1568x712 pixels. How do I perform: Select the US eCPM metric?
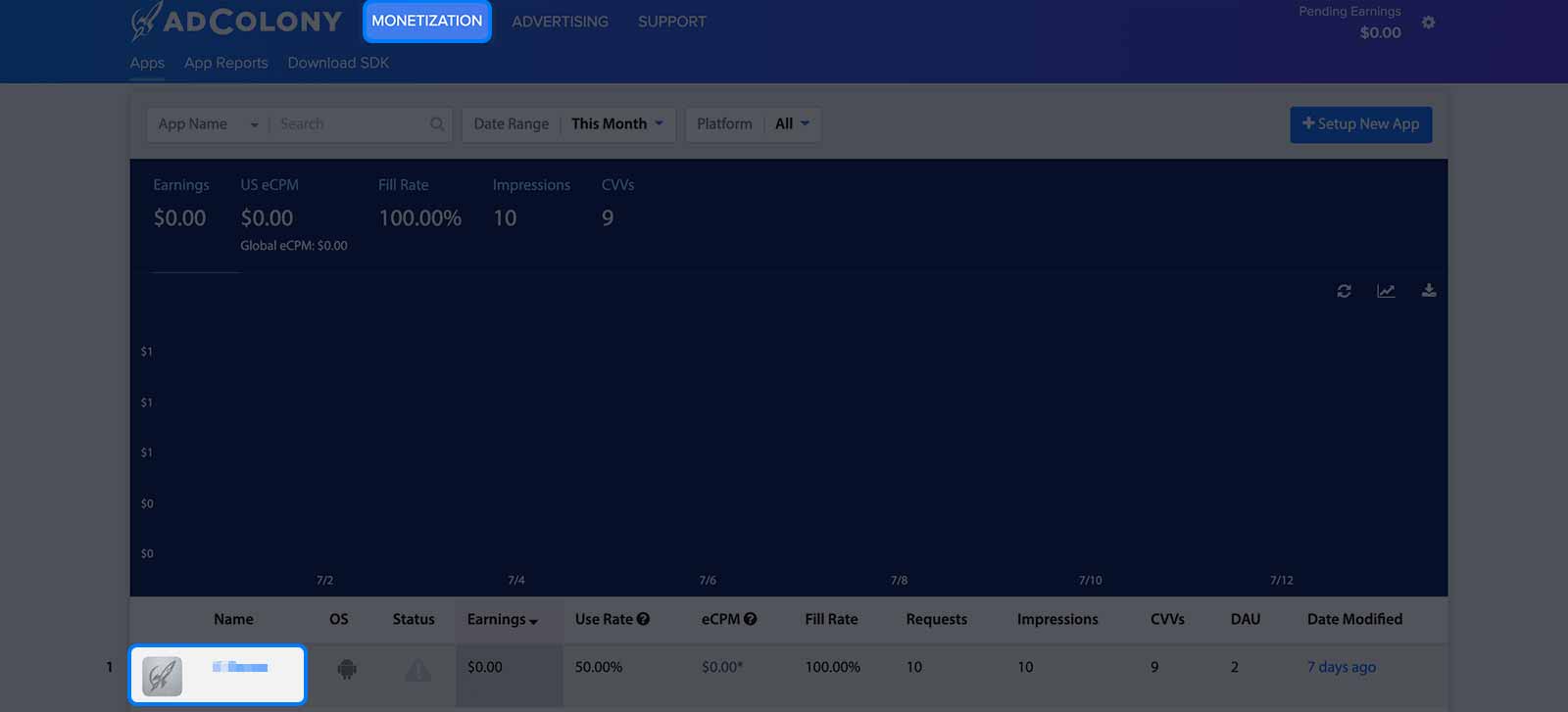coord(294,215)
